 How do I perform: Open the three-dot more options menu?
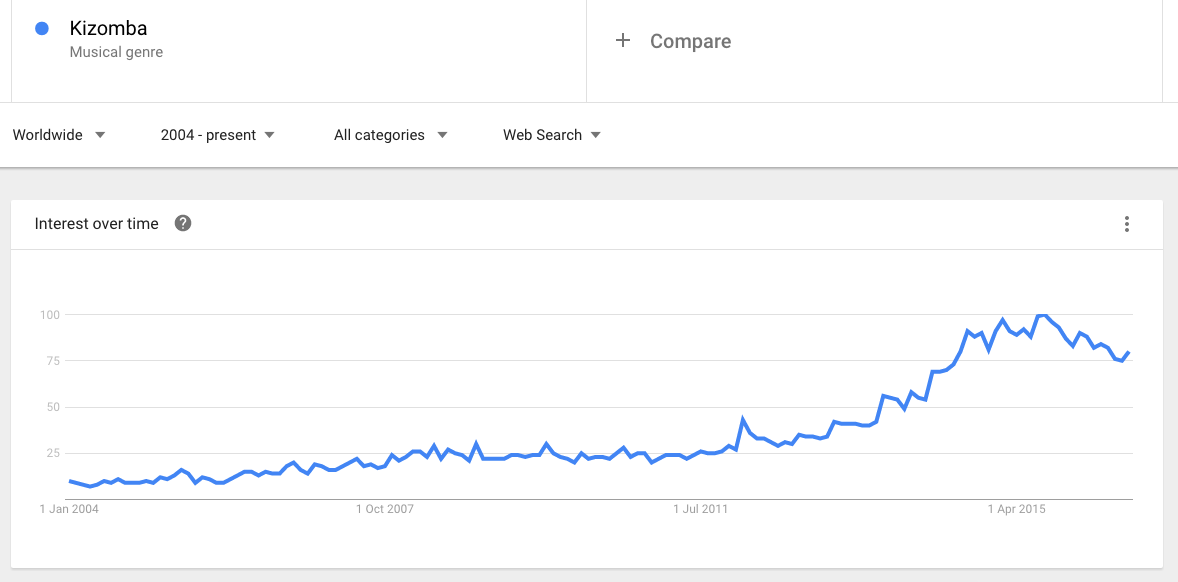pos(1127,224)
